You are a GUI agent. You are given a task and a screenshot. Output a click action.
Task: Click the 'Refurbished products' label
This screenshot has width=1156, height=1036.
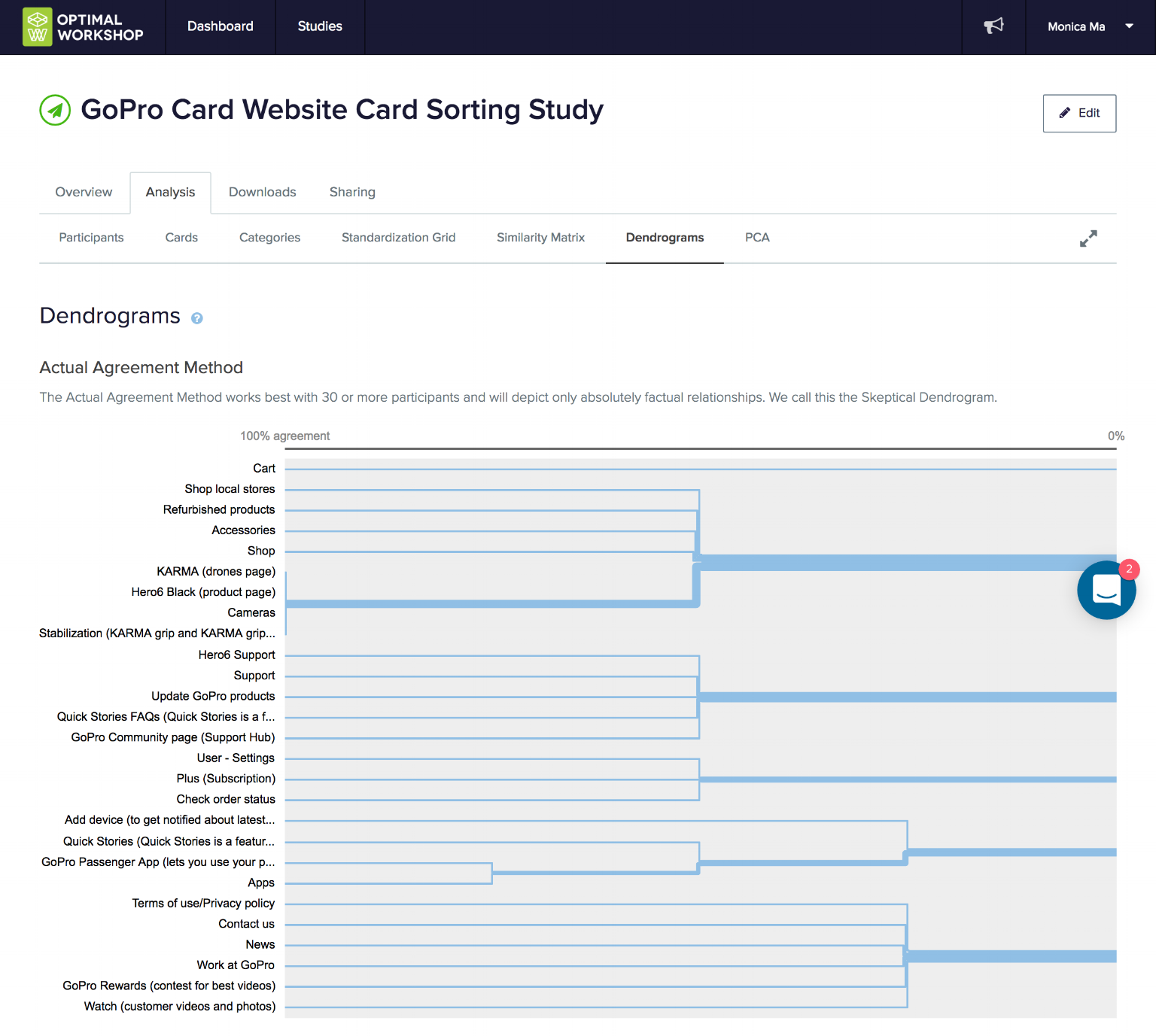tap(219, 510)
